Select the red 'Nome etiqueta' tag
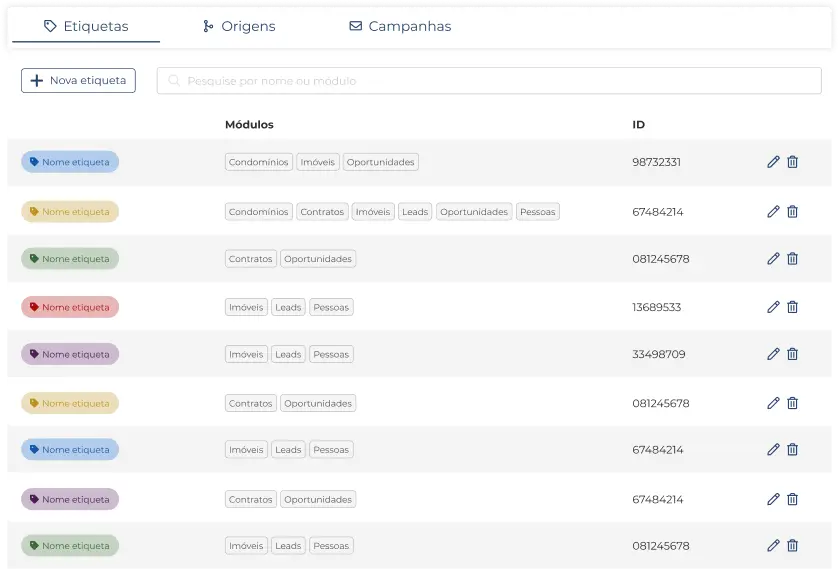 pos(70,307)
